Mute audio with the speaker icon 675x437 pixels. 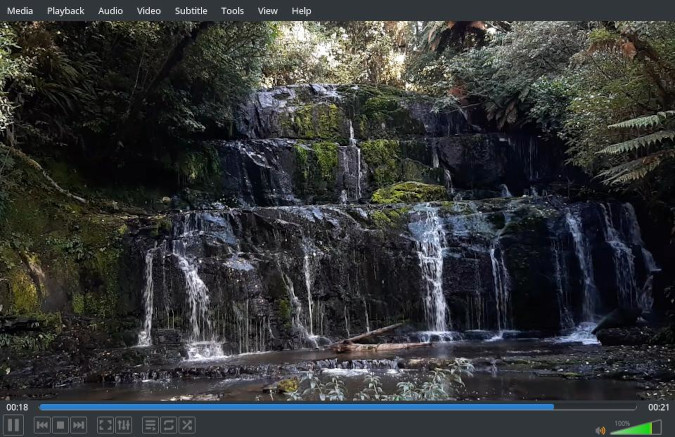600,430
